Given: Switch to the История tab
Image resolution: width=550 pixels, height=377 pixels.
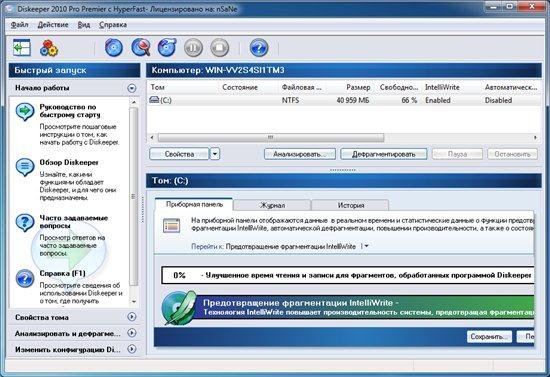Looking at the screenshot, I should click(350, 205).
